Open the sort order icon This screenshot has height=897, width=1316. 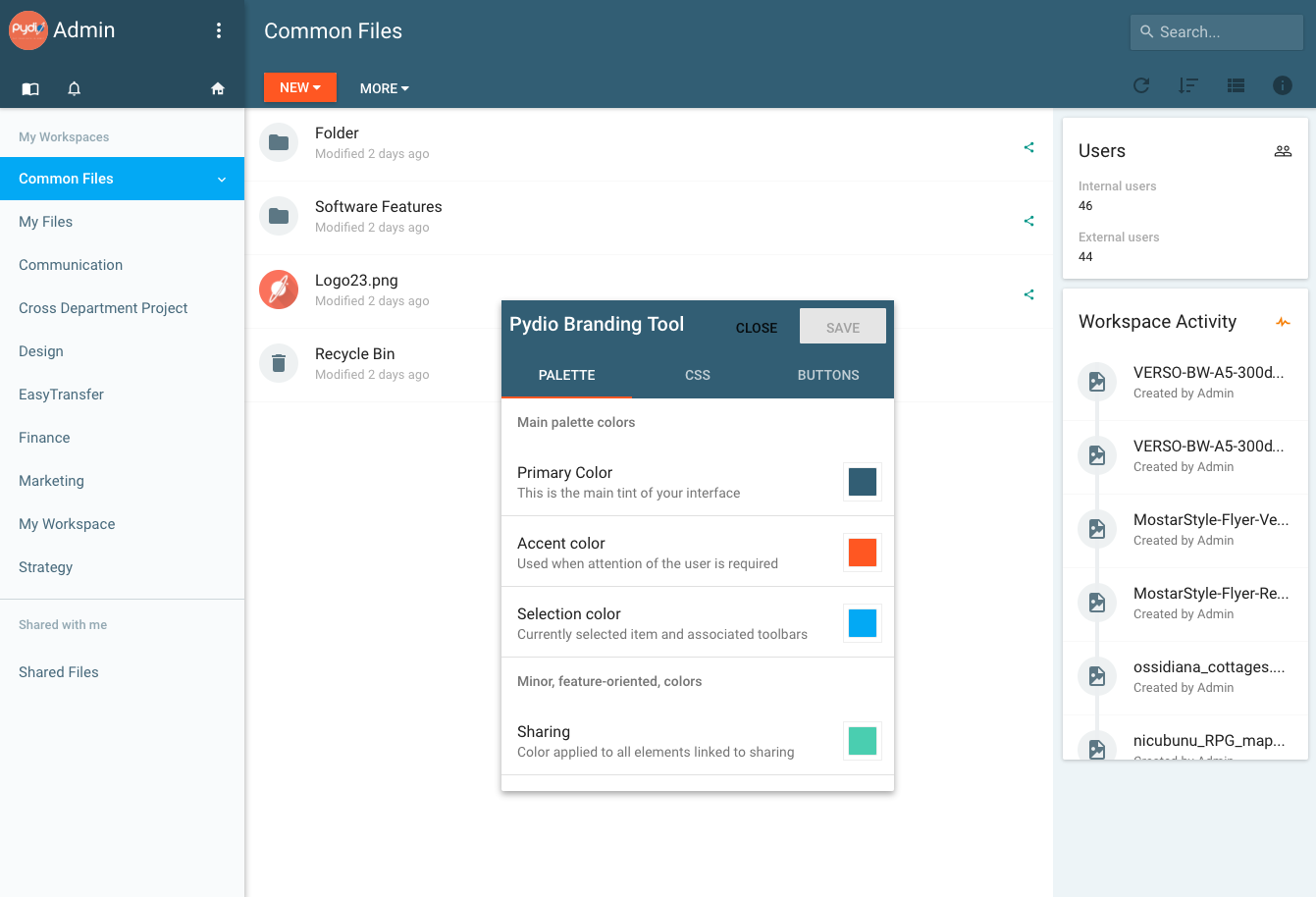(1188, 85)
